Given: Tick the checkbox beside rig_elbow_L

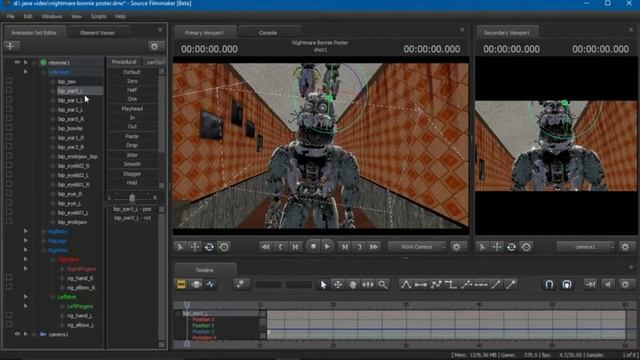Looking at the screenshot, I should coord(9,324).
